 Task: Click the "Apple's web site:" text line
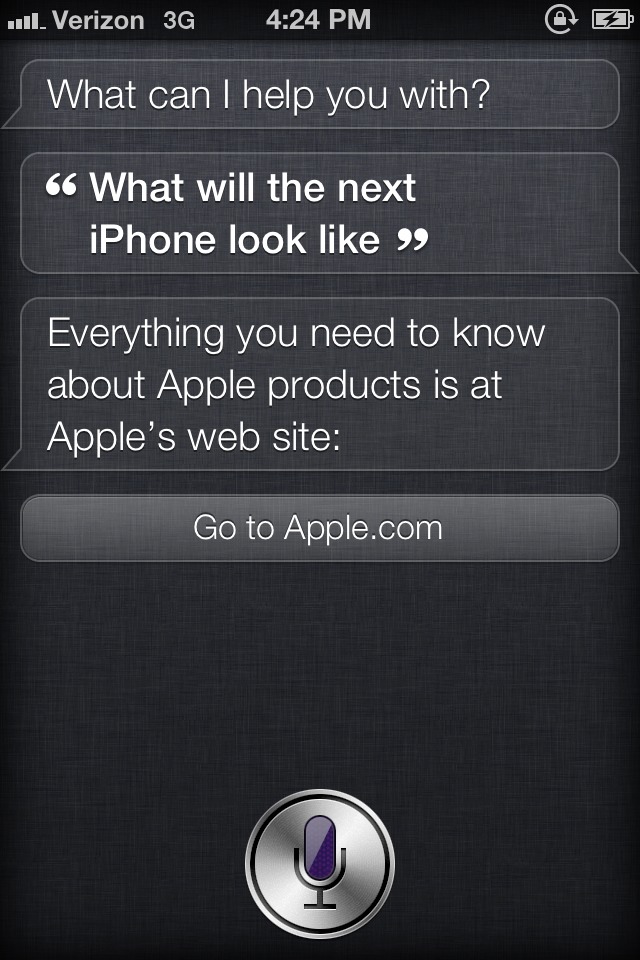coord(194,437)
